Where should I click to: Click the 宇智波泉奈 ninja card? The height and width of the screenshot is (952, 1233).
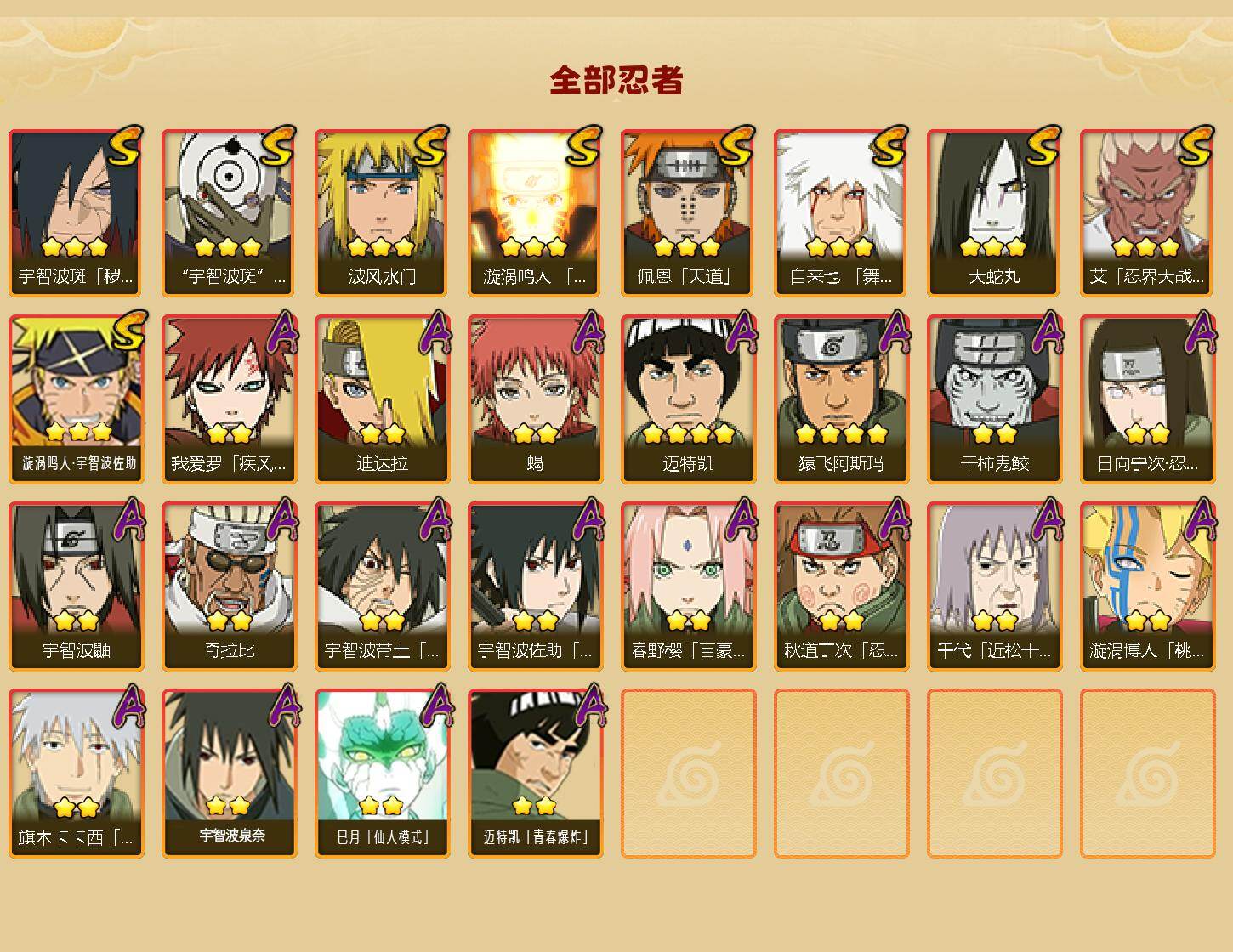coord(229,773)
